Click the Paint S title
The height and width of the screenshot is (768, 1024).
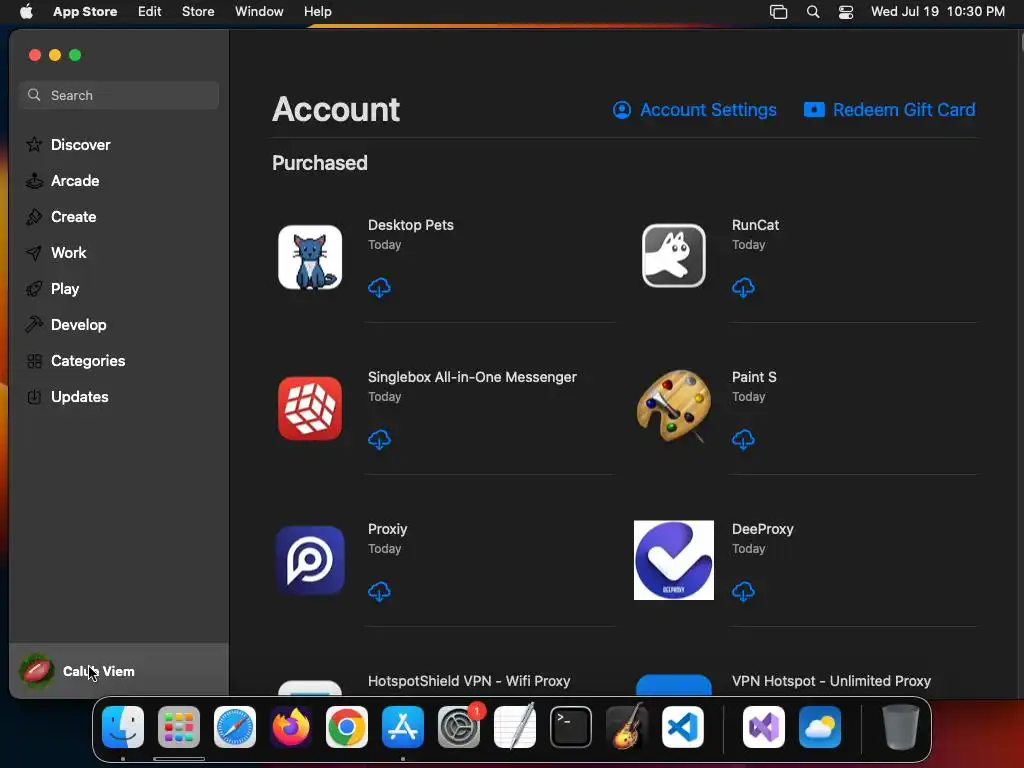pos(754,377)
